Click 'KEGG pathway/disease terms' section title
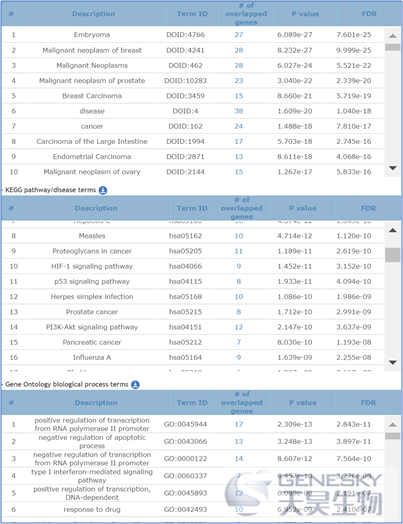This screenshot has height=524, width=403. [x=50, y=190]
